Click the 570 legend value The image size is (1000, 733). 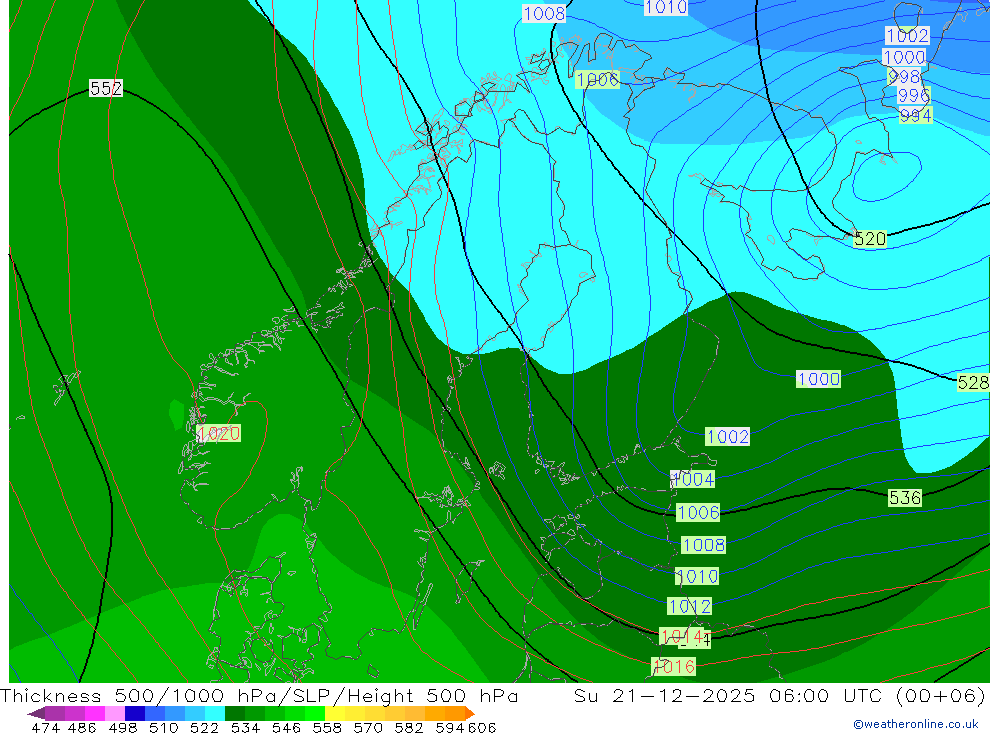(368, 727)
